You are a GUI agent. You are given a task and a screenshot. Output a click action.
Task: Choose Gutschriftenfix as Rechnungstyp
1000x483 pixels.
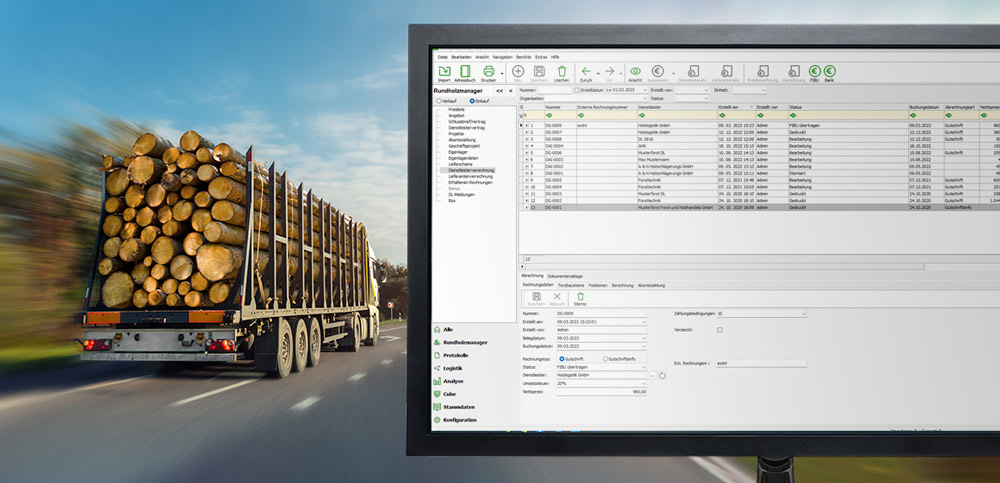pyautogui.click(x=605, y=358)
